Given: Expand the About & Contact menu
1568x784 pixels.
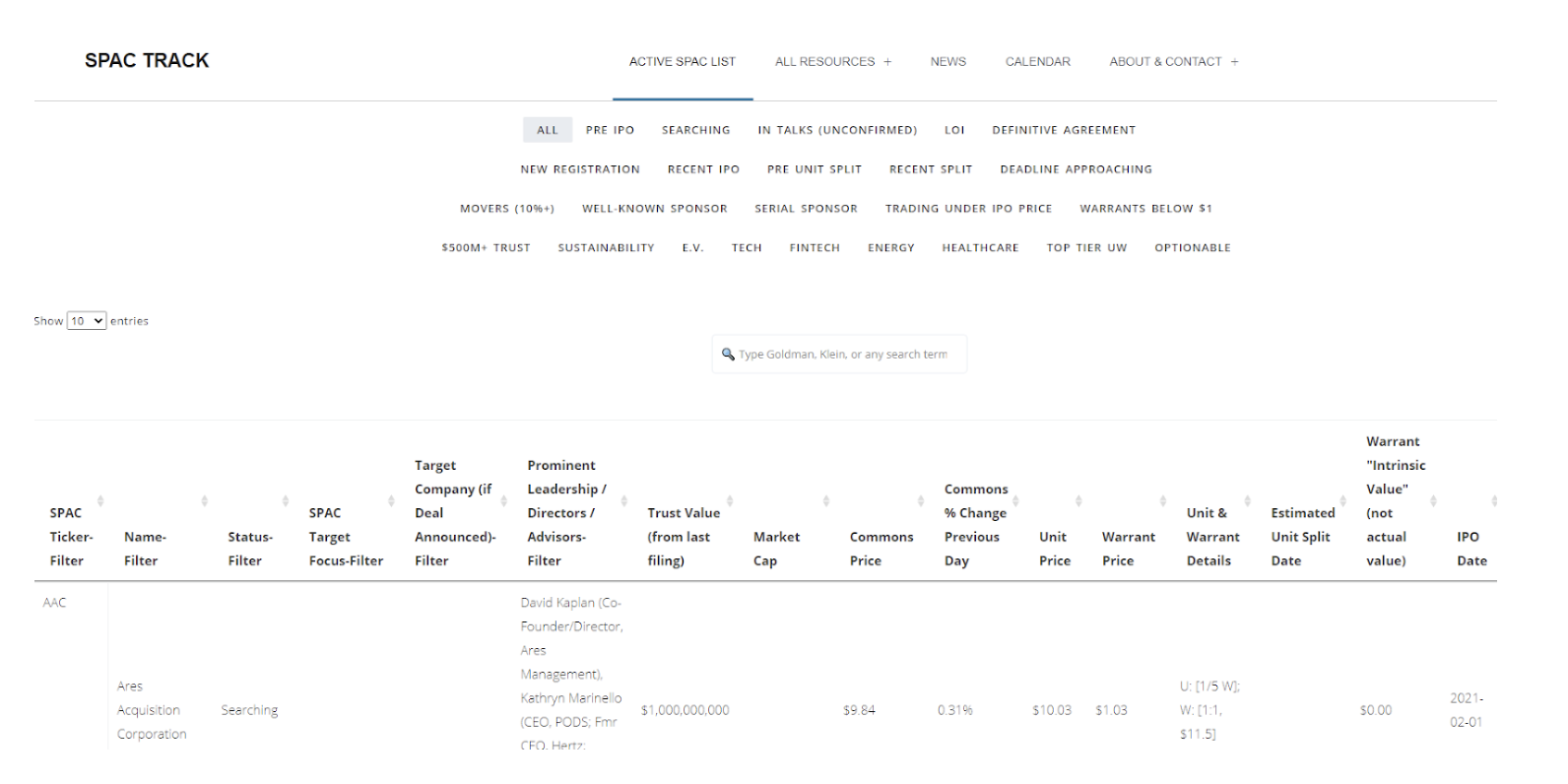Looking at the screenshot, I should click(x=1173, y=61).
